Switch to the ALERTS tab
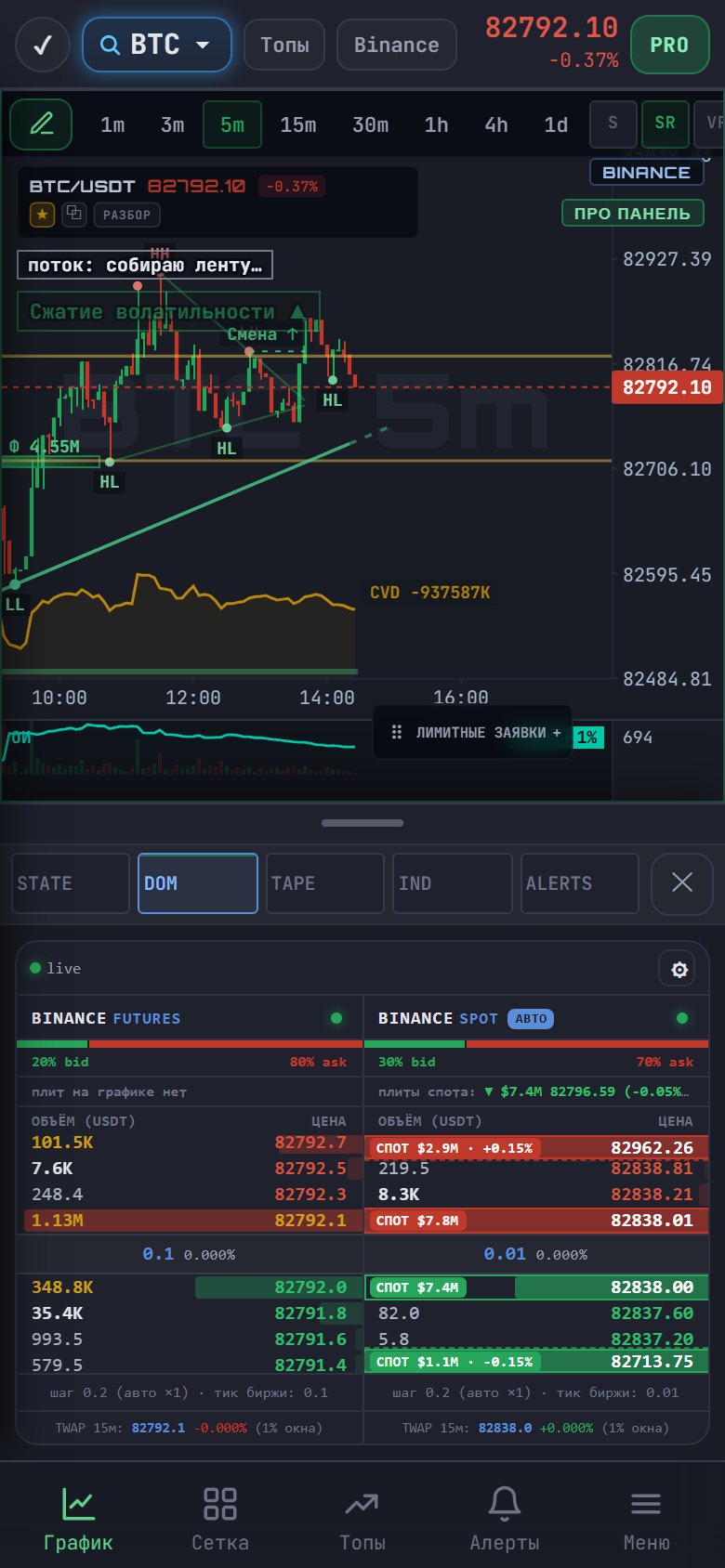 (579, 883)
